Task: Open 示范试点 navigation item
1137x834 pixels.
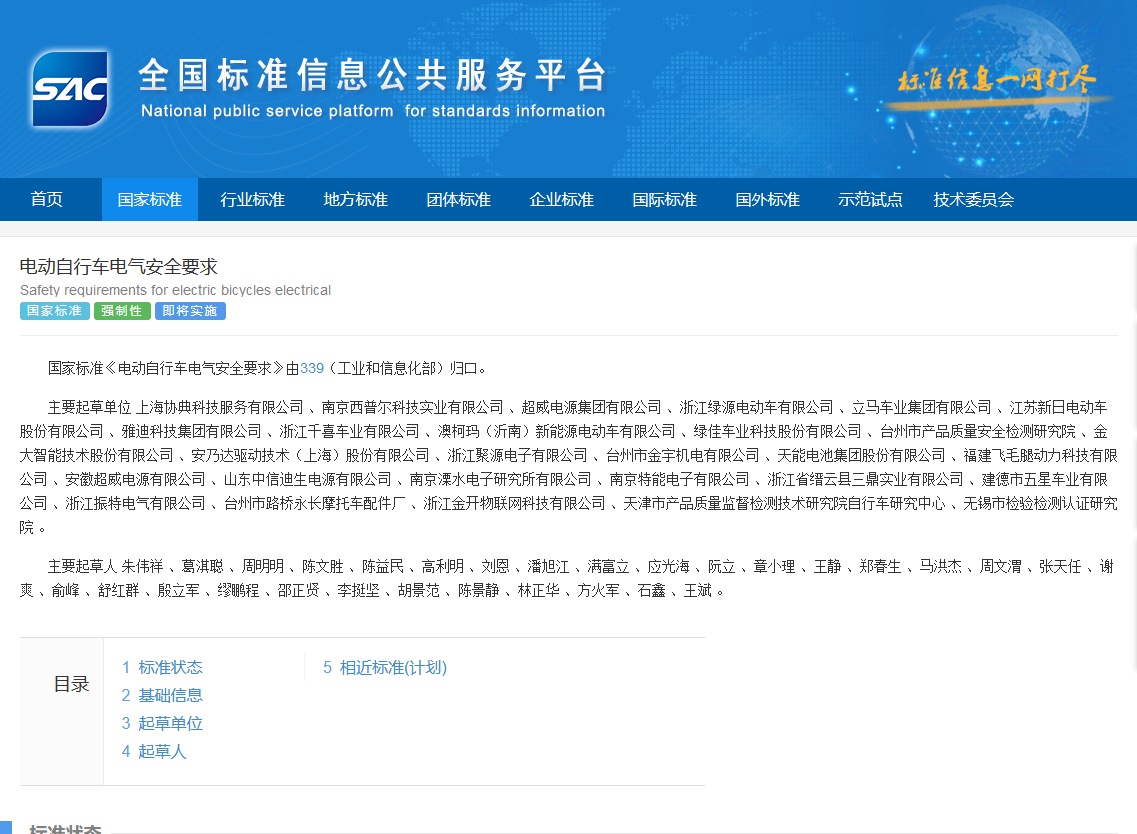Action: click(x=871, y=200)
